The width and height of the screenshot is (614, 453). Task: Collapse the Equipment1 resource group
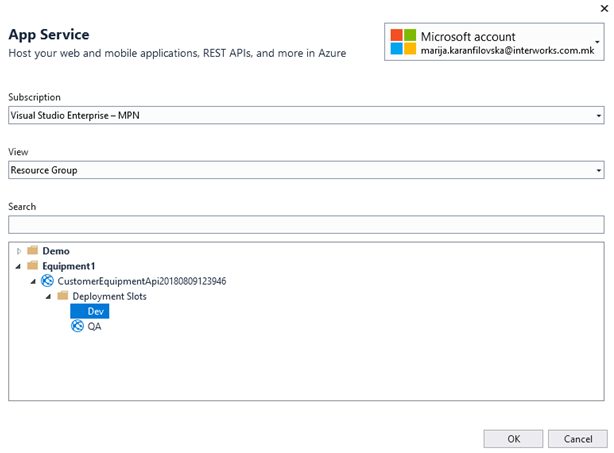18,266
